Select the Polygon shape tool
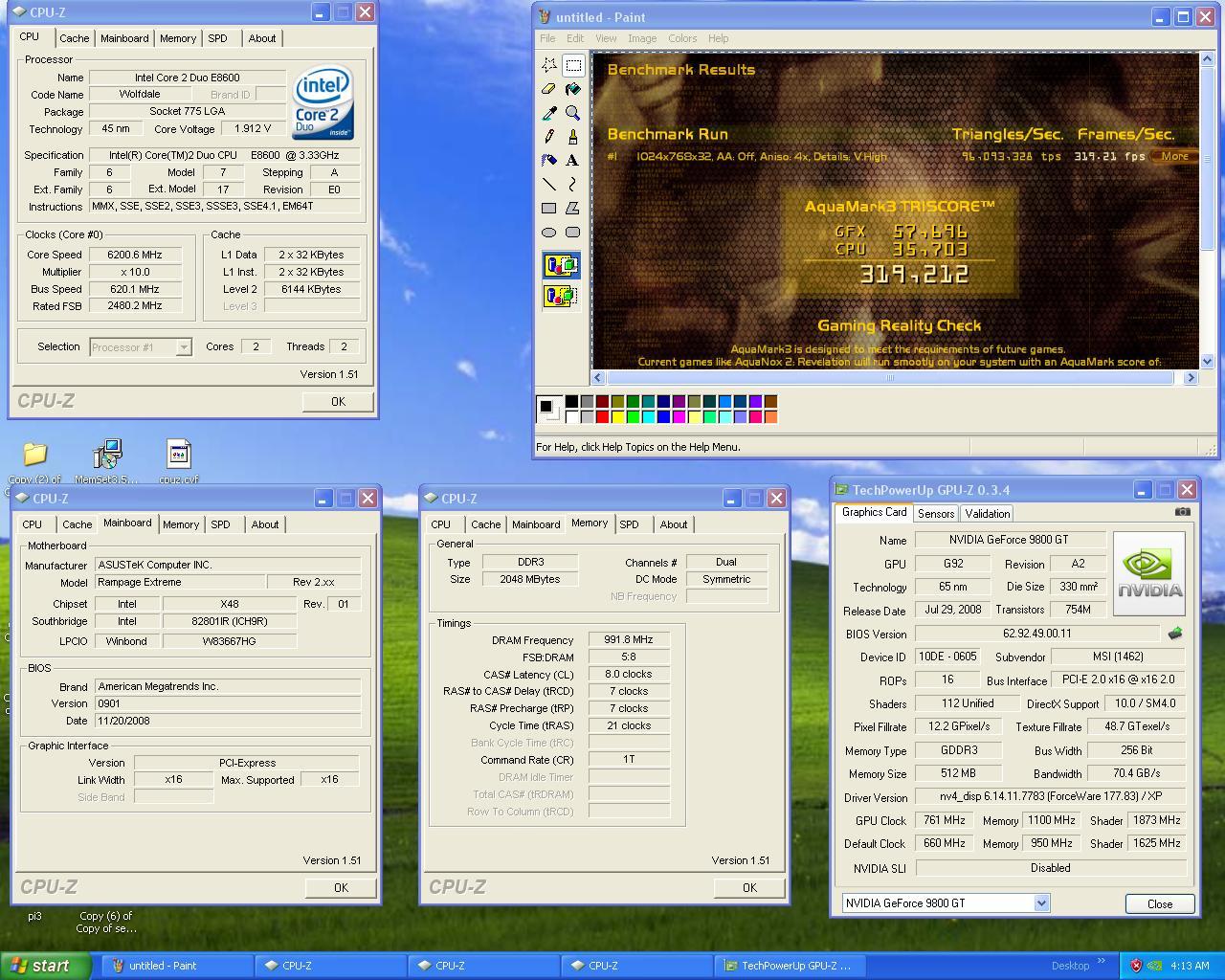This screenshot has width=1225, height=980. pos(573,209)
